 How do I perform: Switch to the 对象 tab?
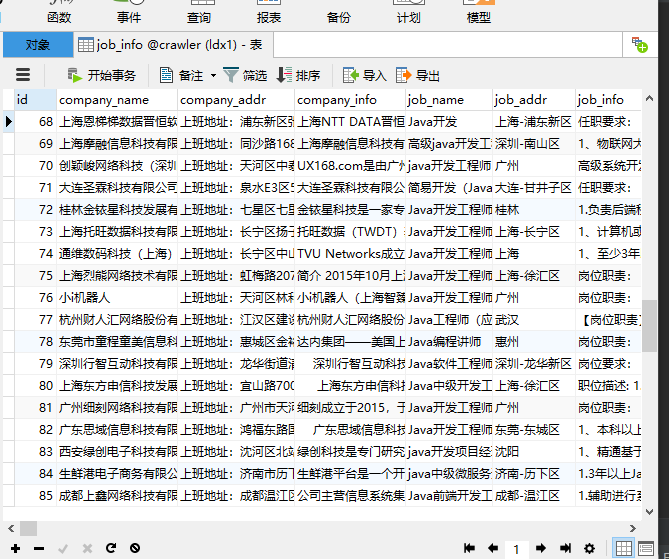pos(38,45)
